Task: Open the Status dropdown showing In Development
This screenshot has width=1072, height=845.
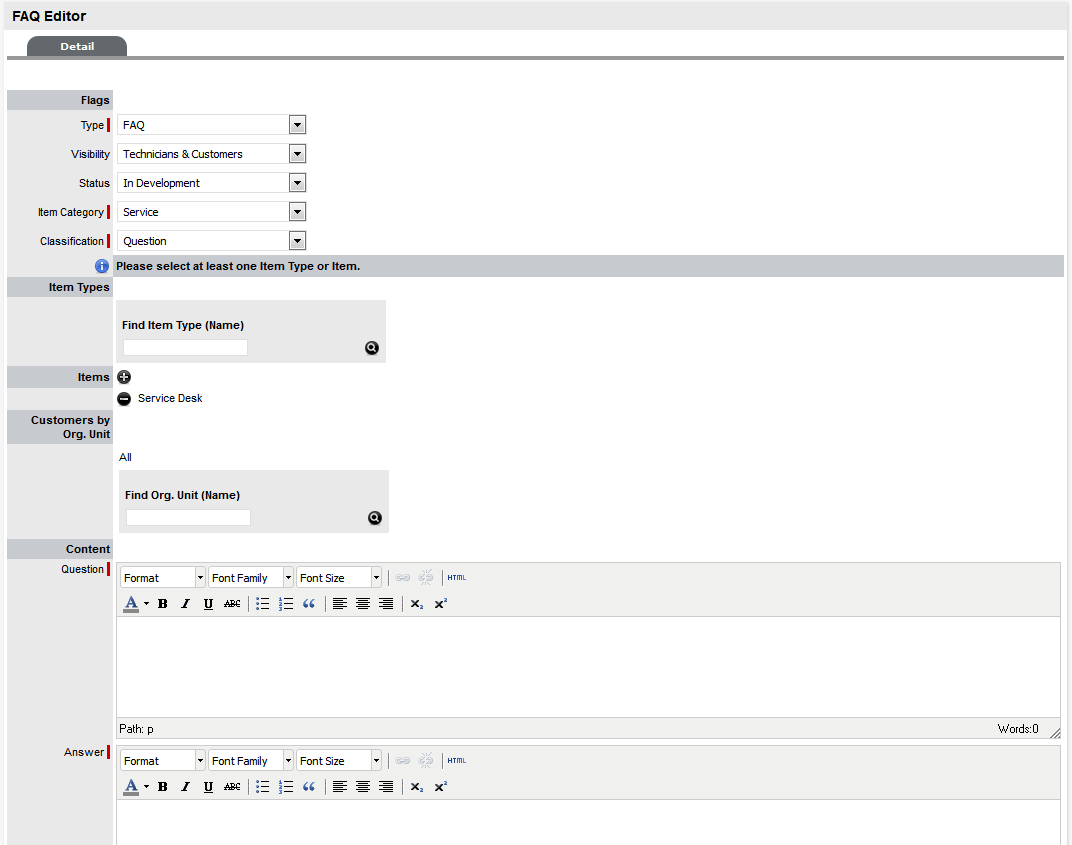Action: (211, 183)
